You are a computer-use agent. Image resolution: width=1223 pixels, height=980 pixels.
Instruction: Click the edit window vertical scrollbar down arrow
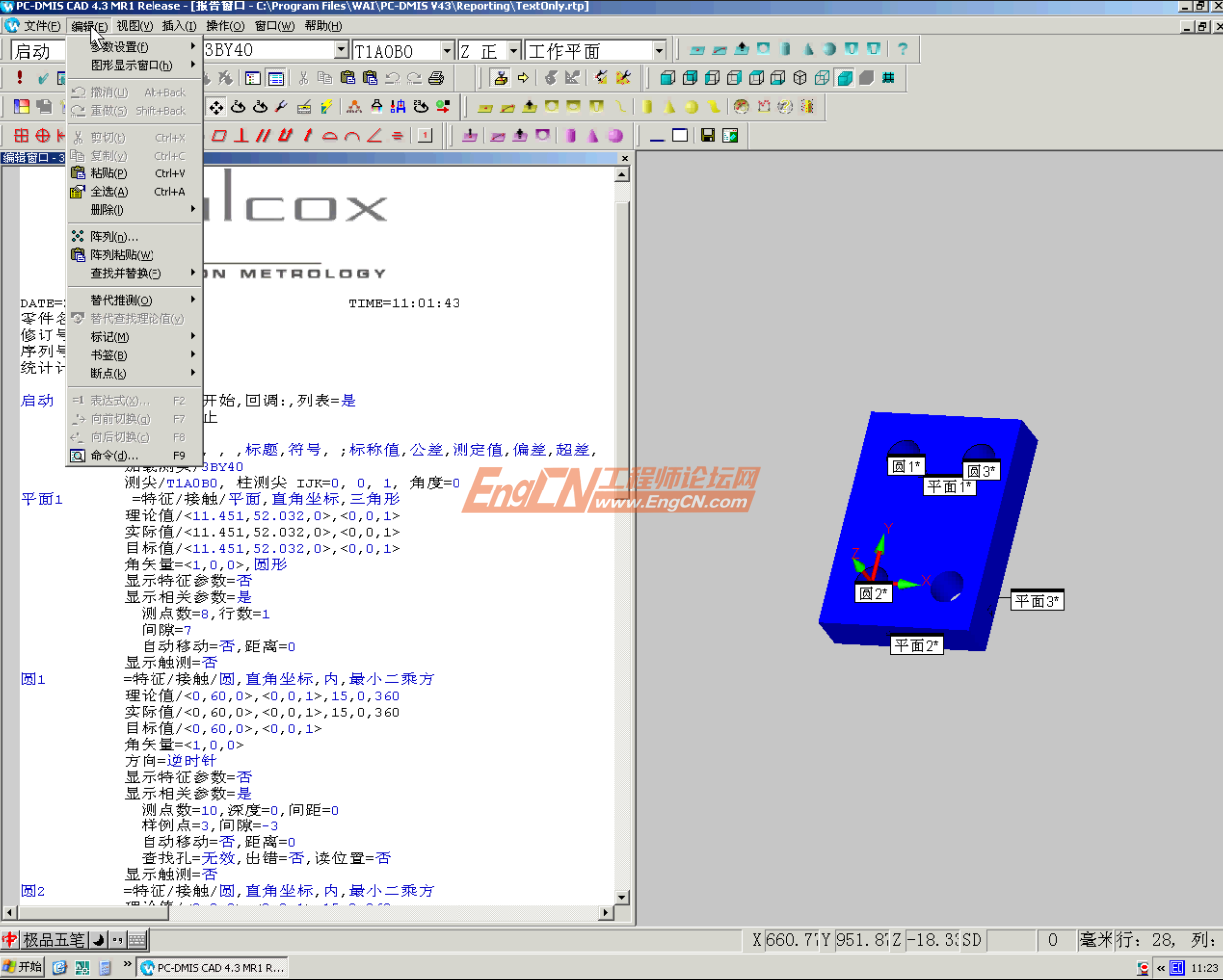(622, 897)
